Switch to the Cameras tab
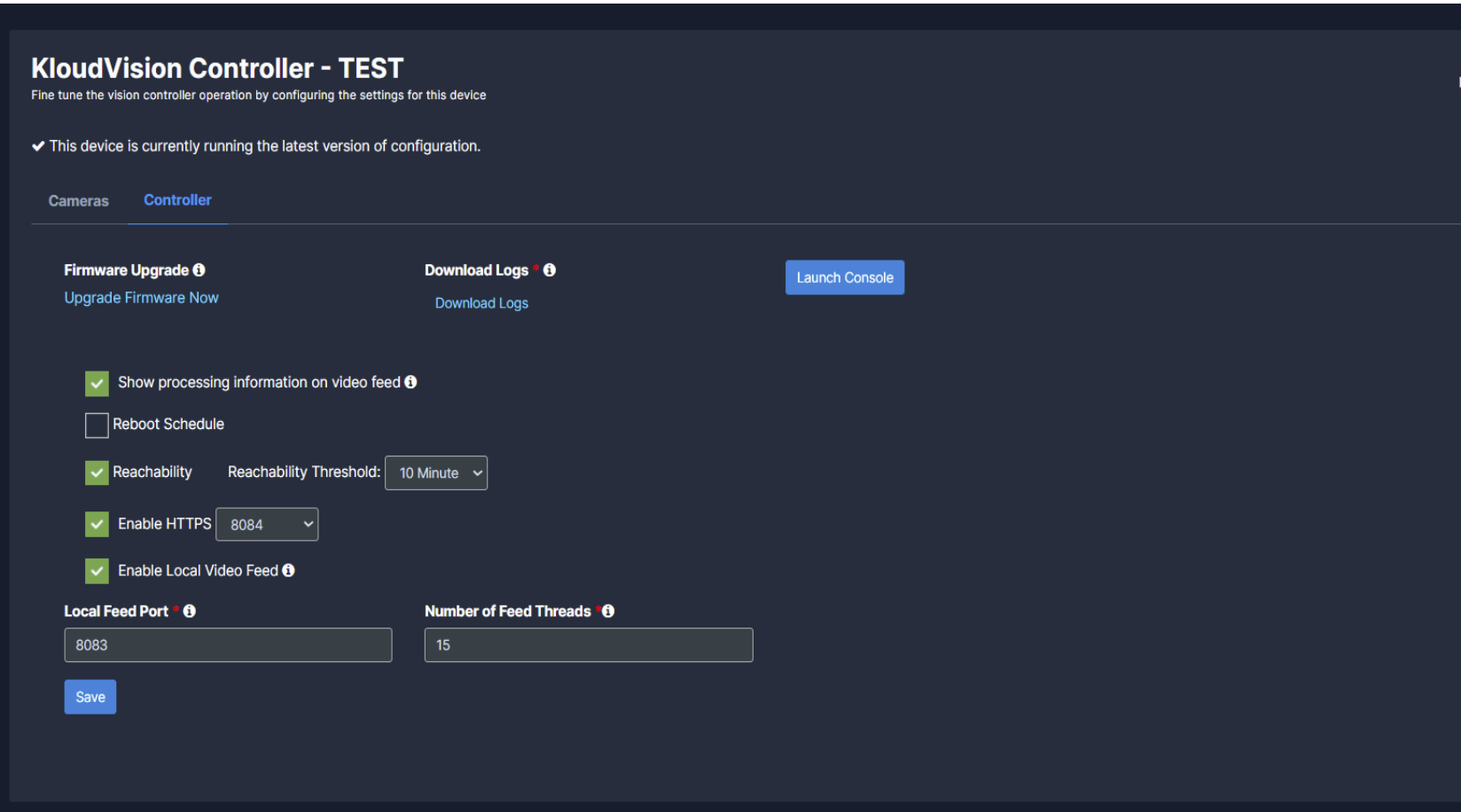This screenshot has width=1461, height=812. [x=79, y=201]
